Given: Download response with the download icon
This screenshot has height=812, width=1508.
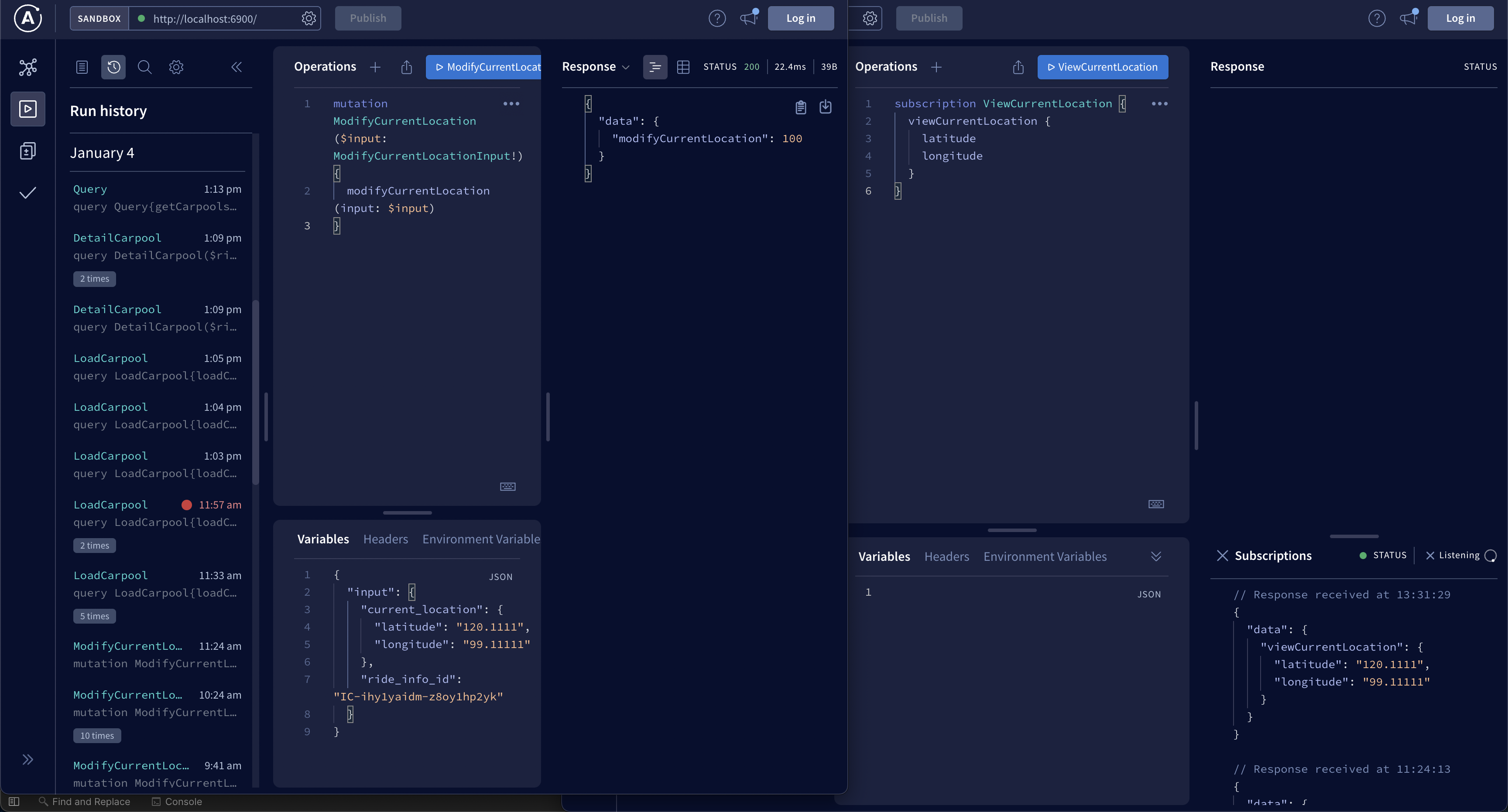Looking at the screenshot, I should tap(826, 107).
